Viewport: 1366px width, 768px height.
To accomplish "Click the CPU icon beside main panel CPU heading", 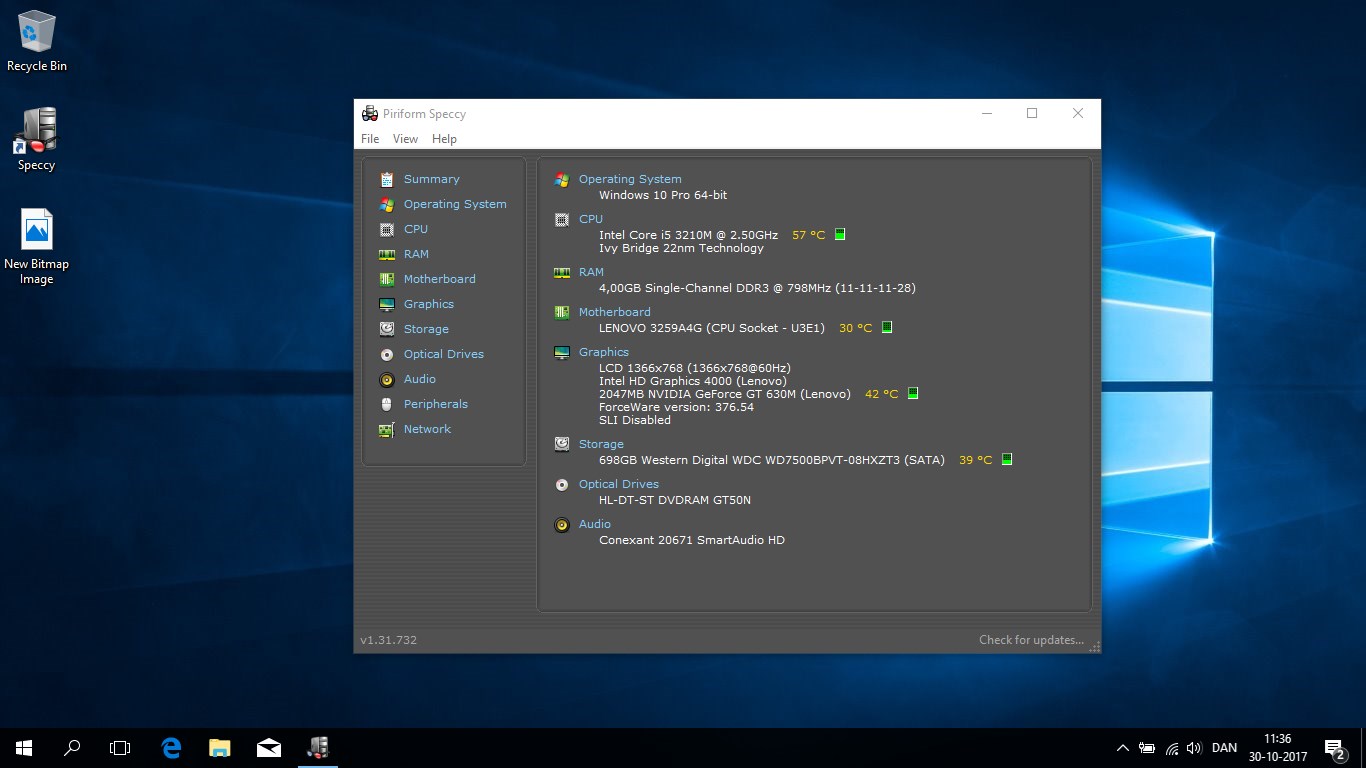I will (x=562, y=219).
